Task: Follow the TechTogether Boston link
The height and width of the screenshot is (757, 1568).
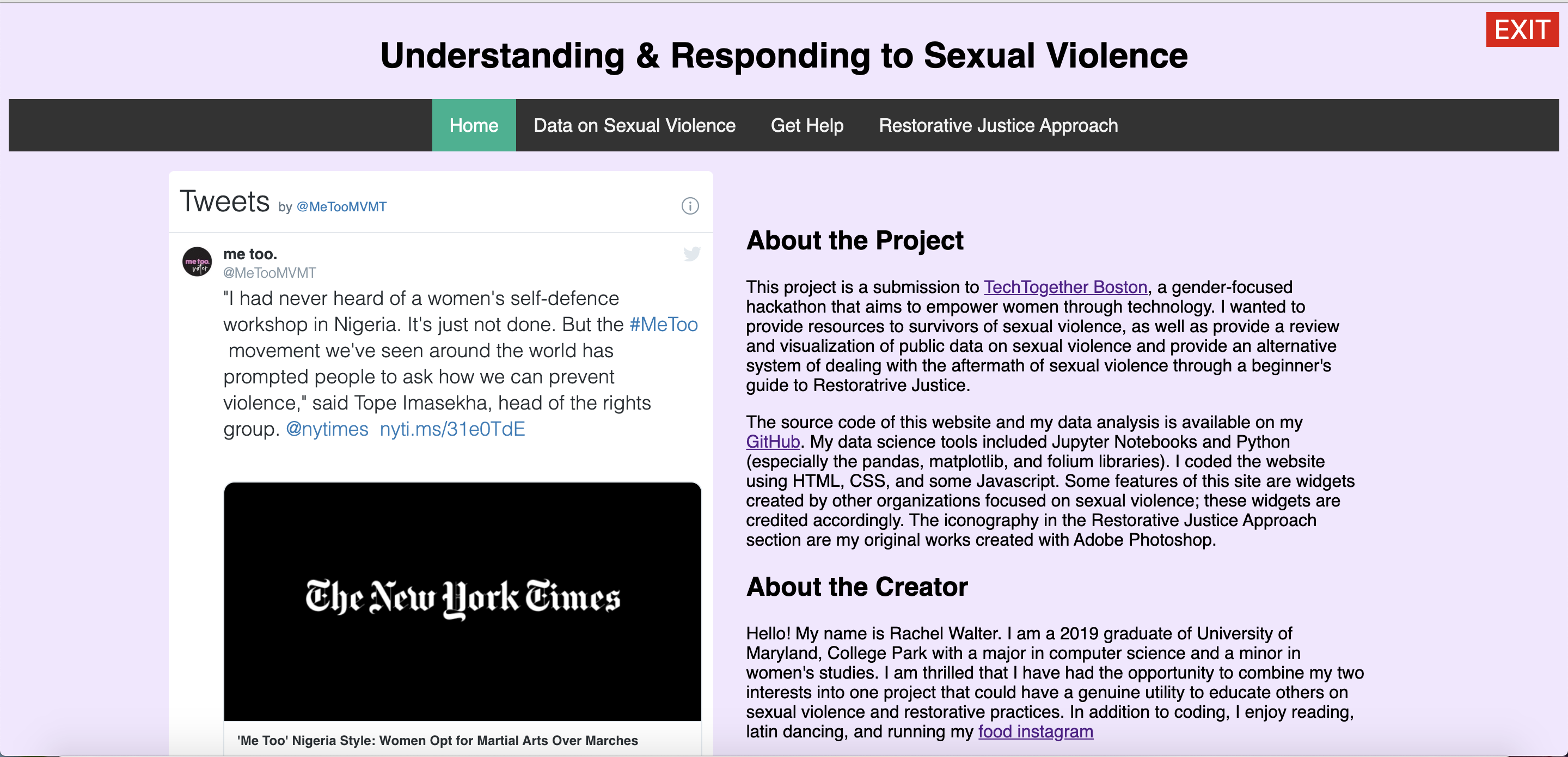Action: point(1064,287)
